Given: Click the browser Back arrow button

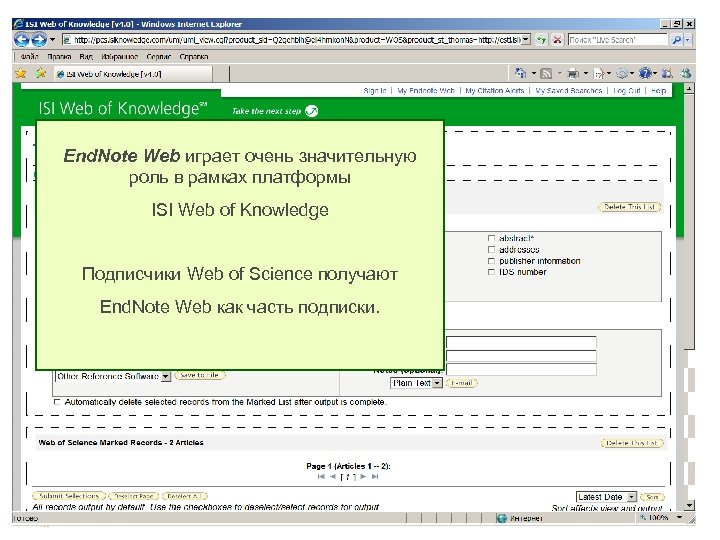Looking at the screenshot, I should [22, 40].
